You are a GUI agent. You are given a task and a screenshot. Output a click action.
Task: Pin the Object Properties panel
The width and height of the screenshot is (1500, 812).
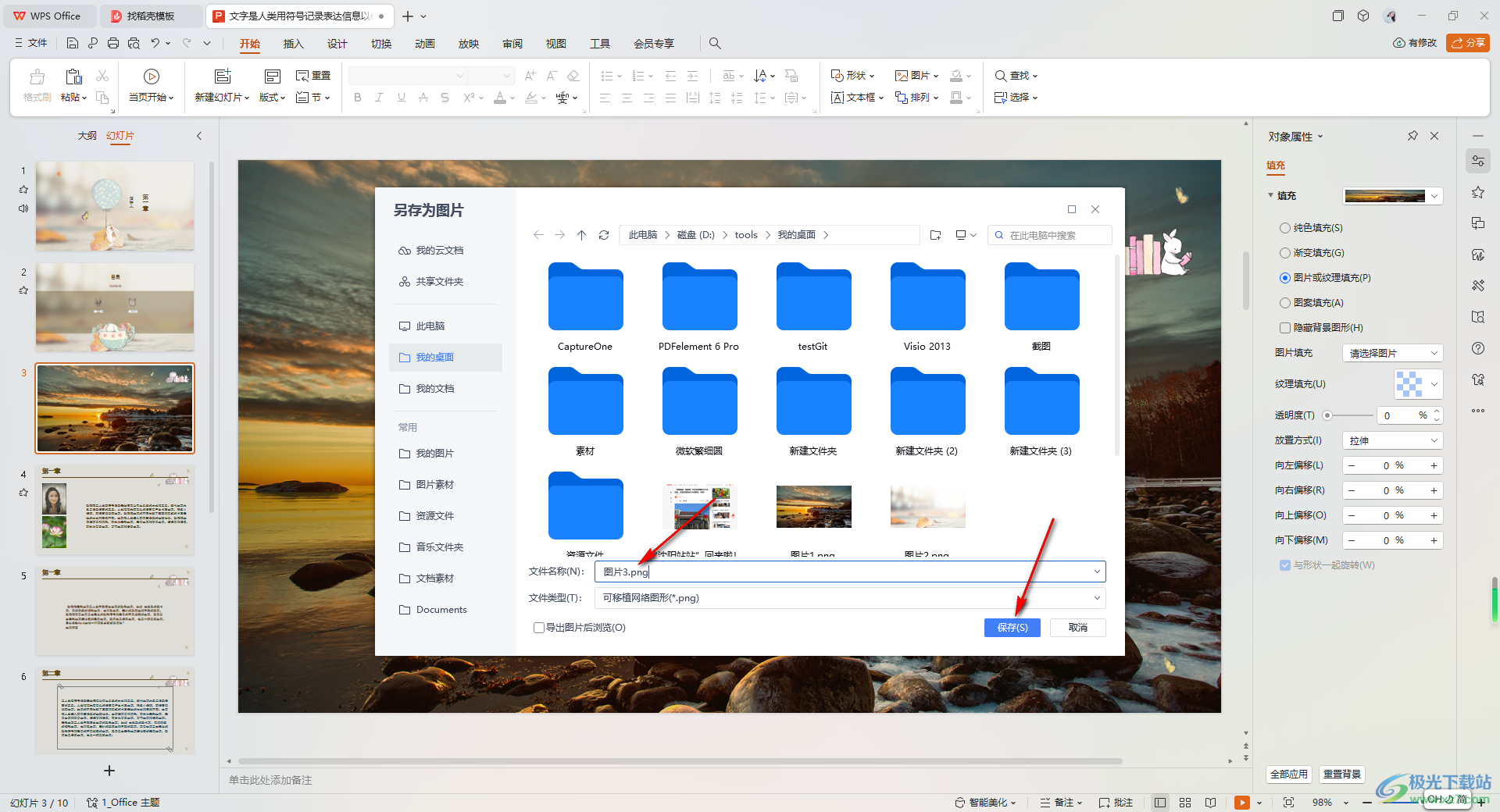click(1412, 136)
